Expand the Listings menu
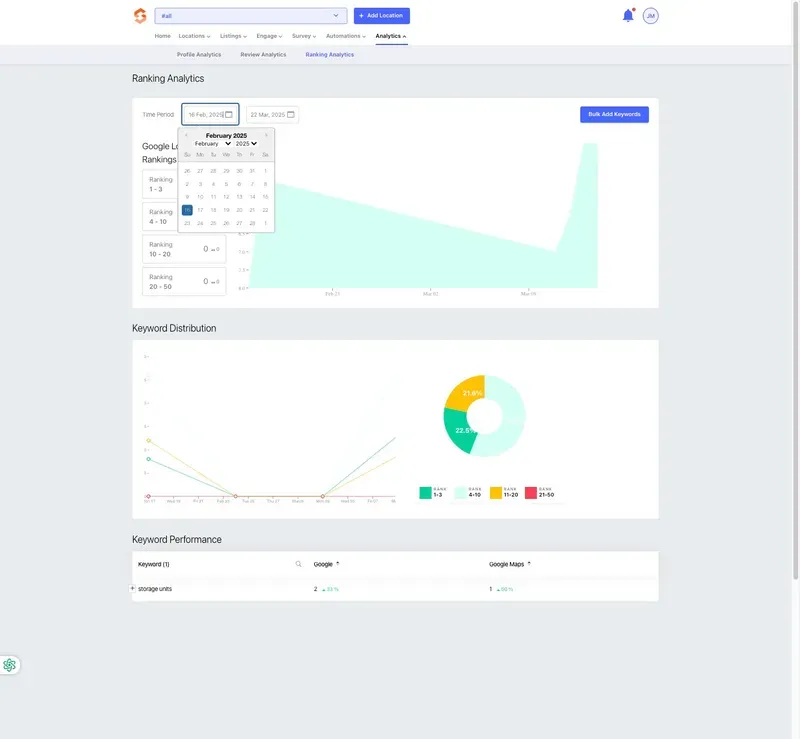800x739 pixels. coord(233,36)
